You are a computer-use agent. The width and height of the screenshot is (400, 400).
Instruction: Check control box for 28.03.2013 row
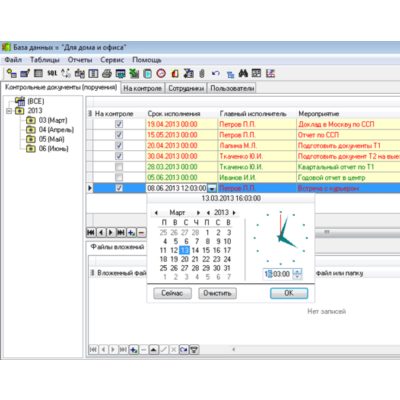[119, 167]
